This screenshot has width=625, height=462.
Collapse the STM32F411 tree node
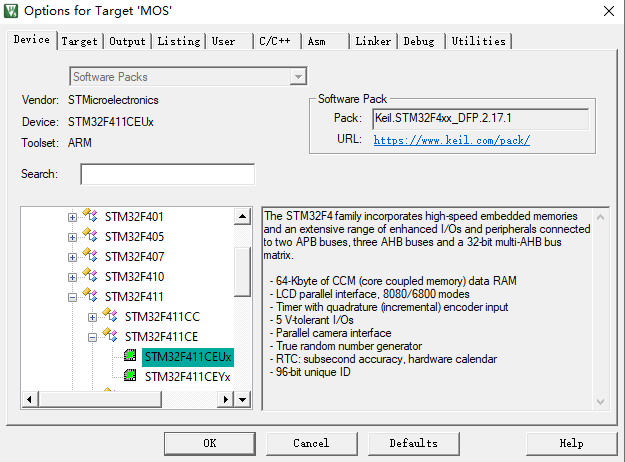coord(72,297)
